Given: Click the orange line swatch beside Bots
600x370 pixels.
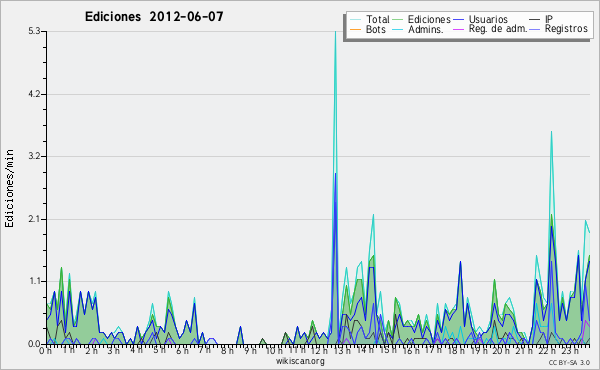Looking at the screenshot, I should point(355,29).
